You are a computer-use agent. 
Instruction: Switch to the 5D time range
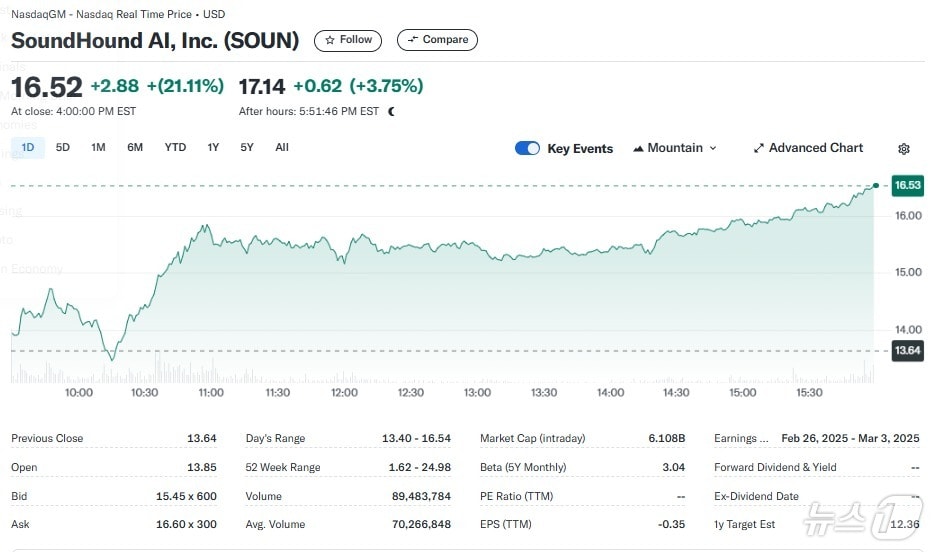(63, 148)
